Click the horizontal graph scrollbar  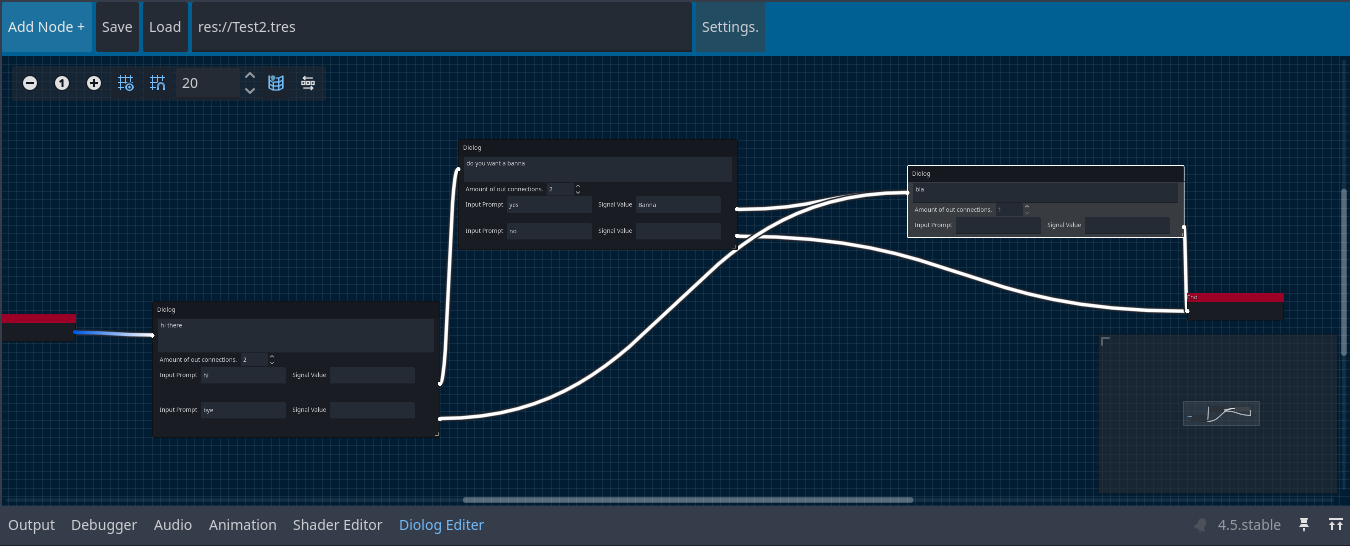688,500
